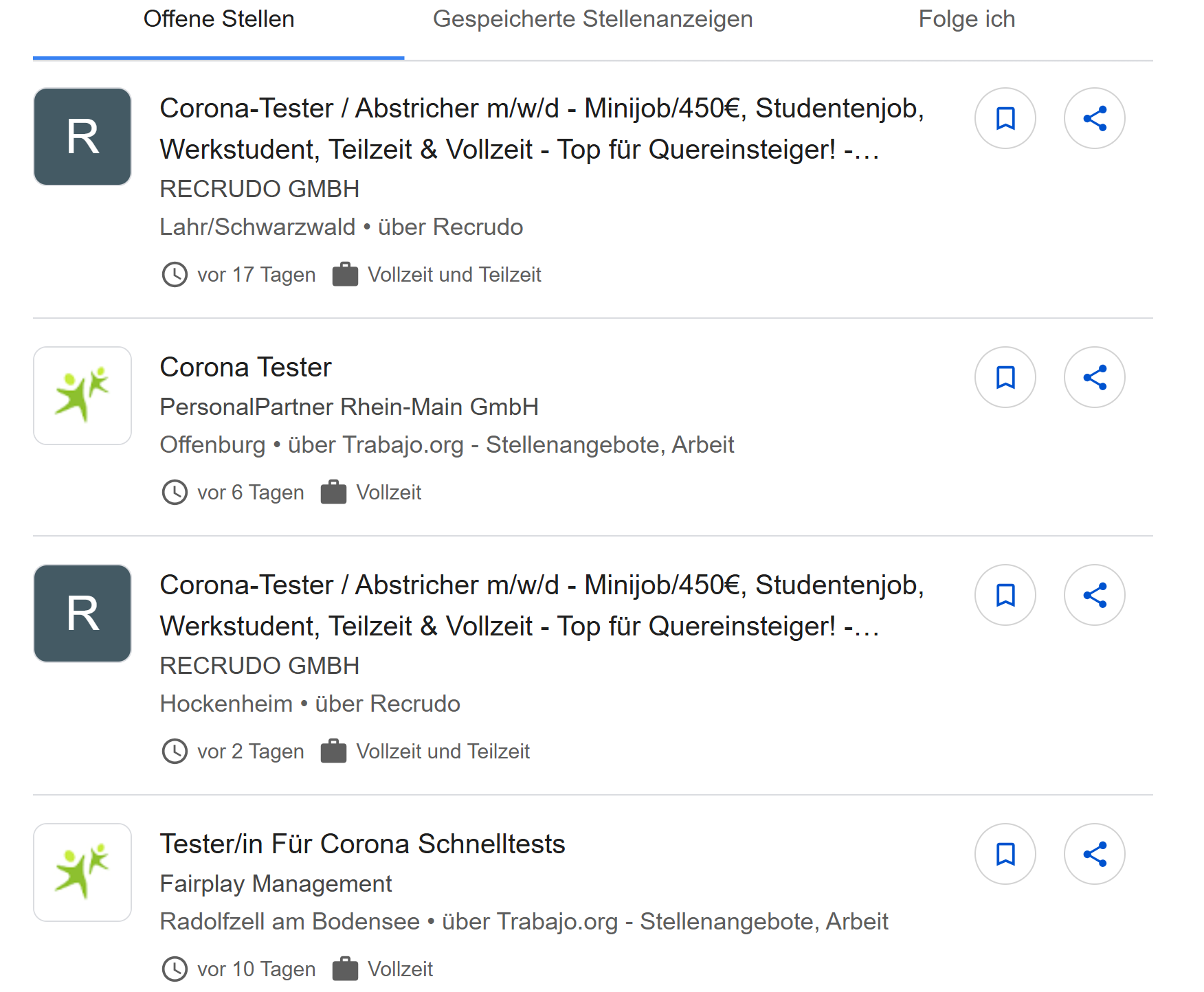The image size is (1204, 992).
Task: Click the RECRUDO GMBH logo icon
Action: click(82, 137)
